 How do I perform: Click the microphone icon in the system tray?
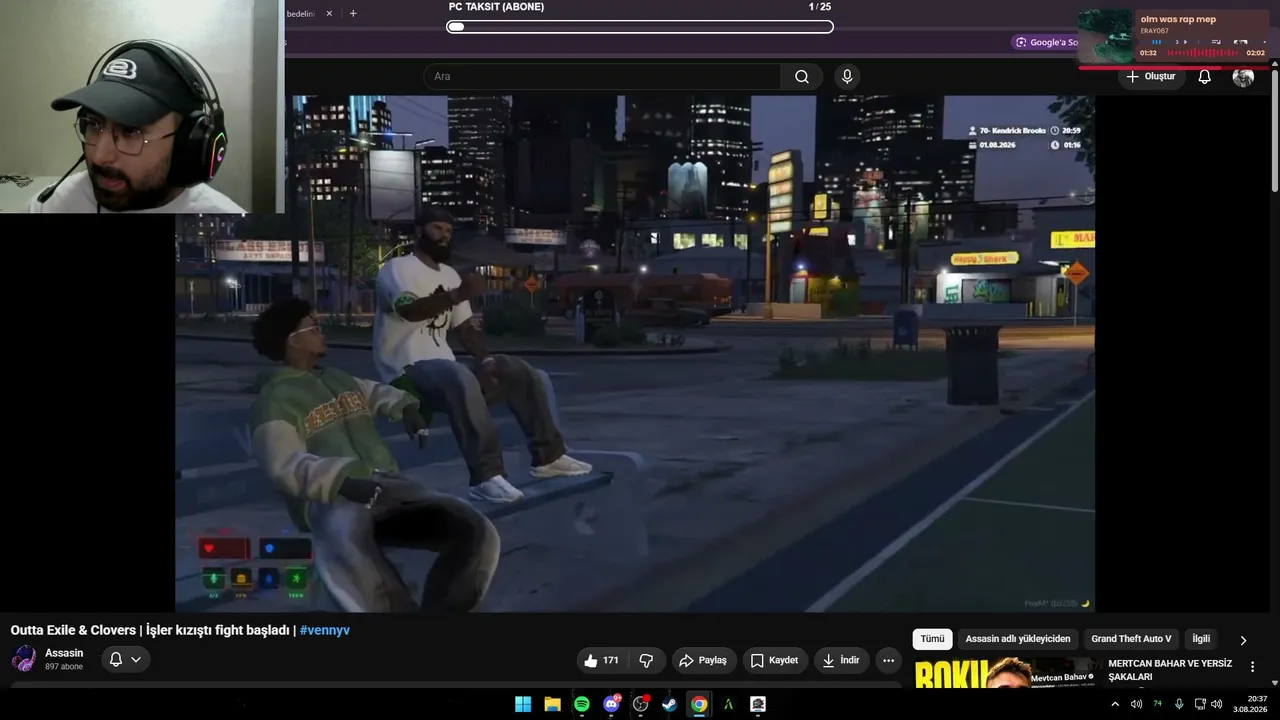1179,704
